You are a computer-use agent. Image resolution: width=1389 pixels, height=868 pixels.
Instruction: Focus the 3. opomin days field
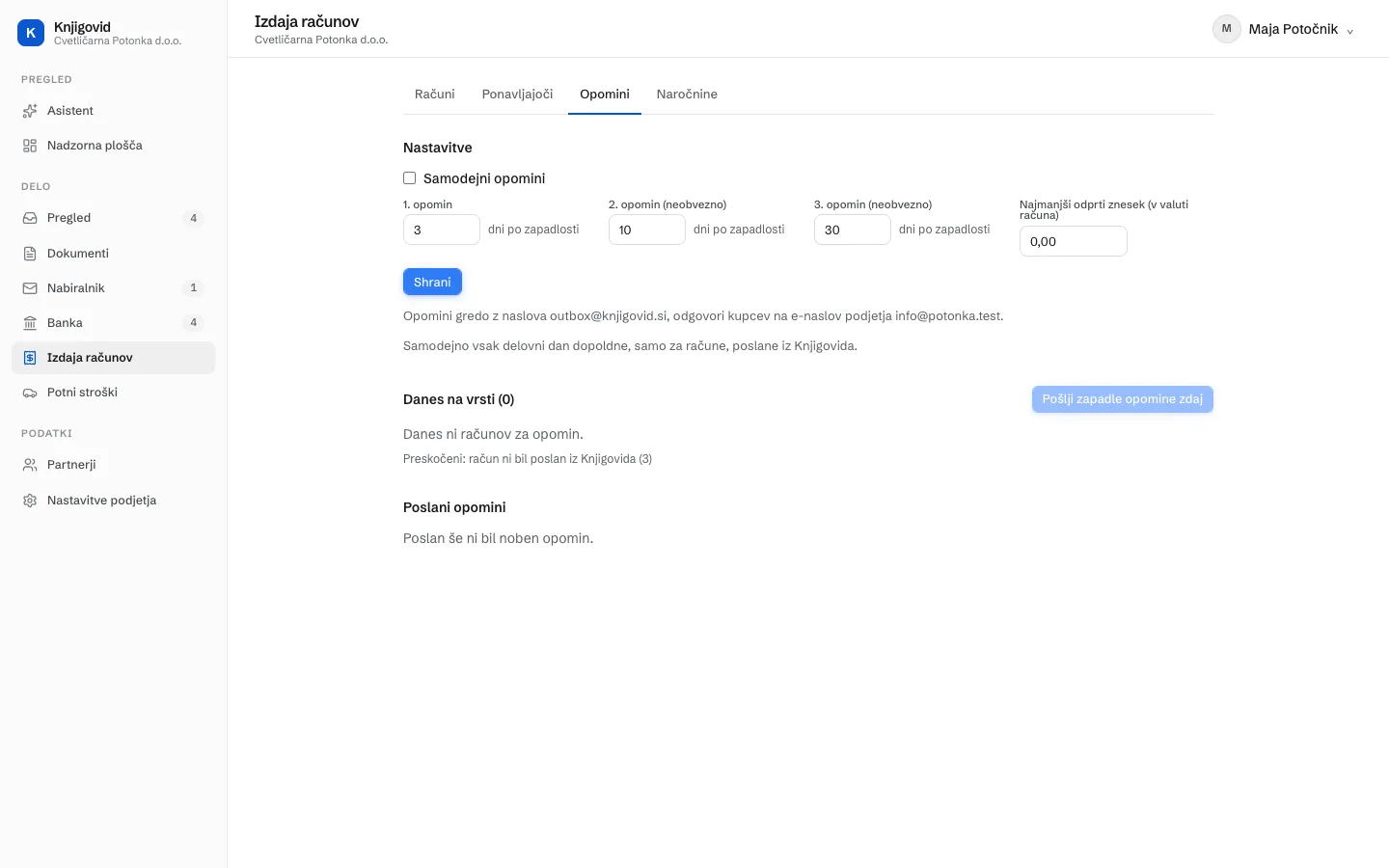(x=853, y=230)
